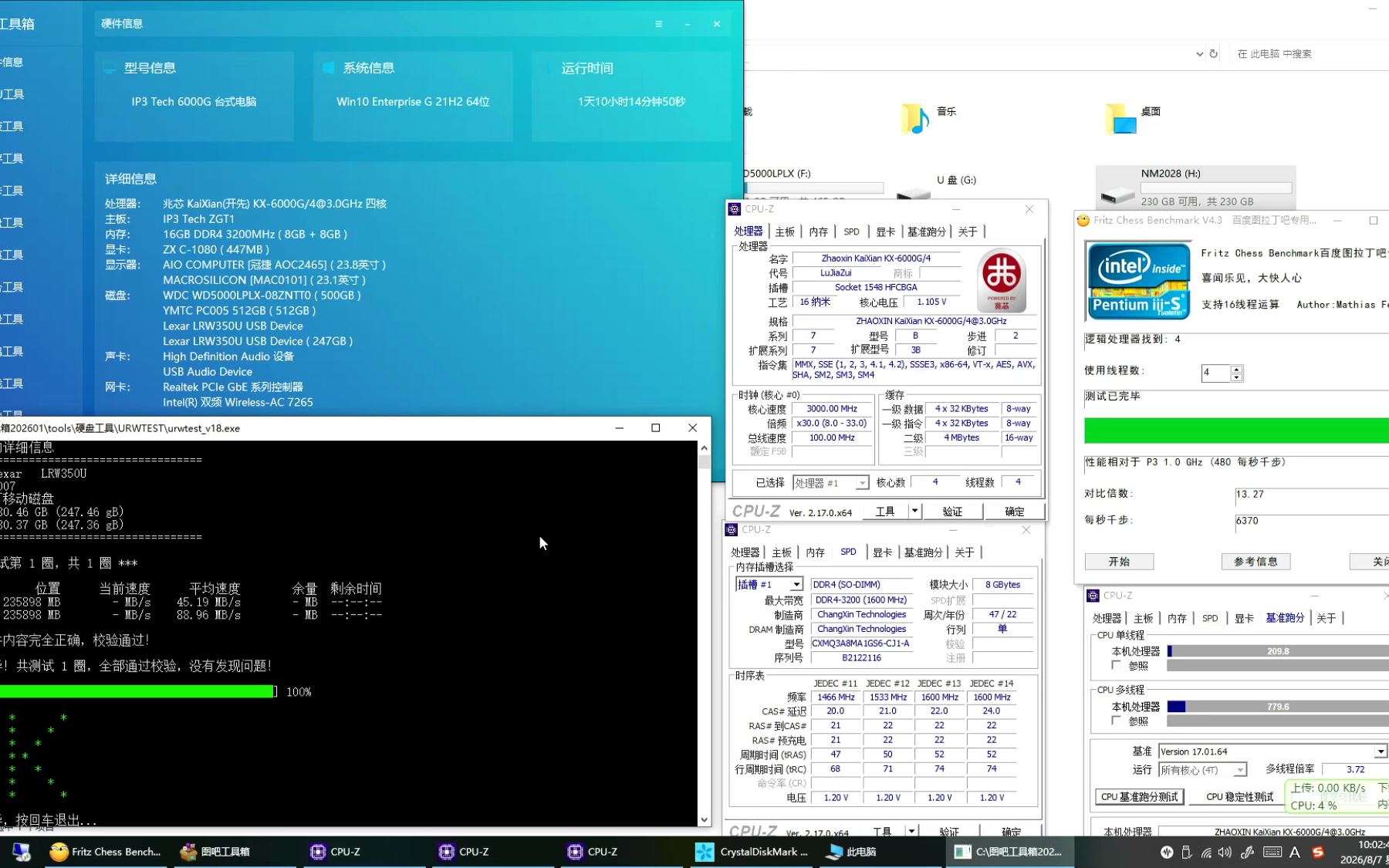
Task: Click the CPU-Z title bar icon of the benchmark window
Action: coord(1093,596)
